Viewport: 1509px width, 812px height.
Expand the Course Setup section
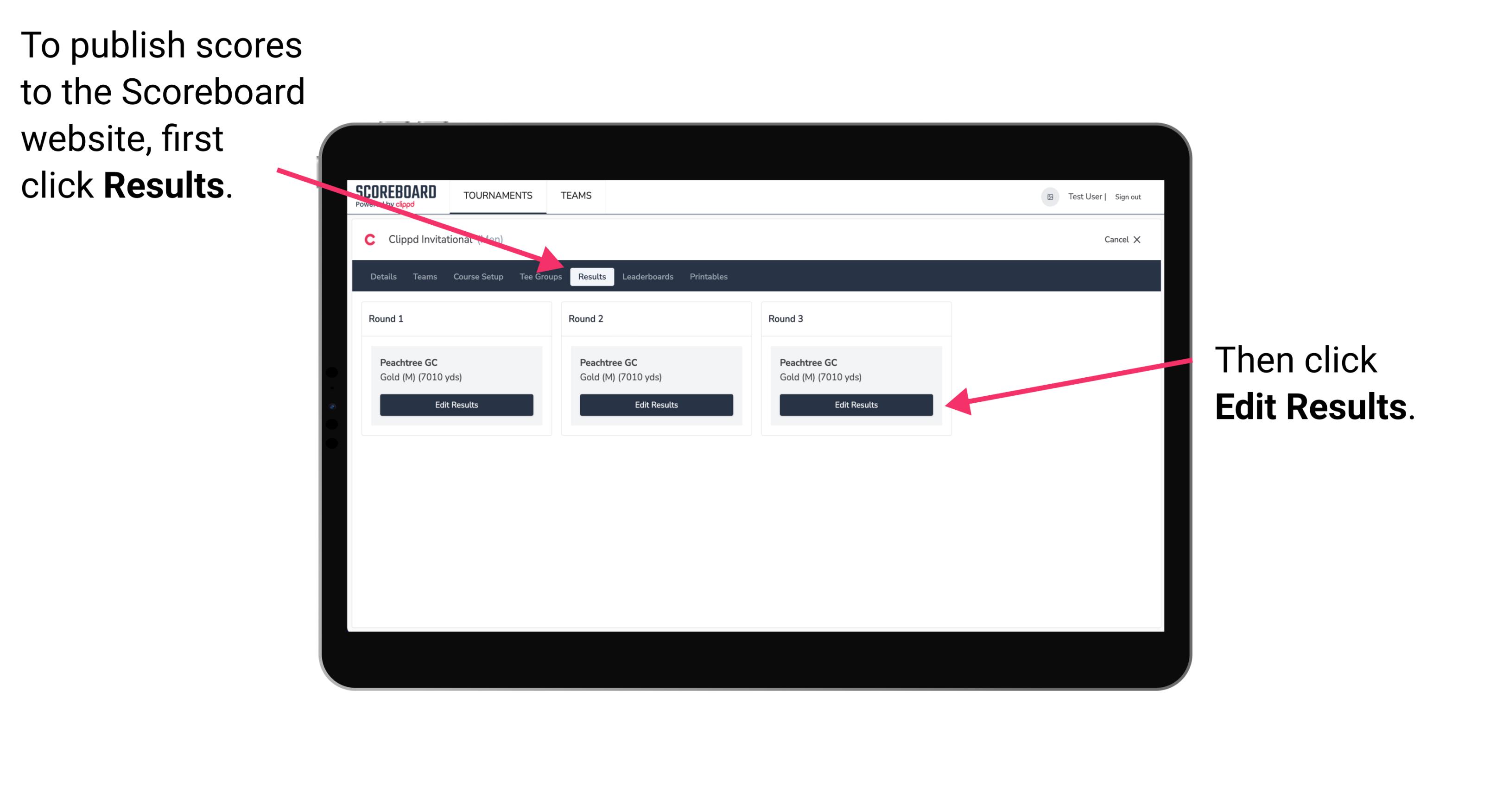point(478,277)
